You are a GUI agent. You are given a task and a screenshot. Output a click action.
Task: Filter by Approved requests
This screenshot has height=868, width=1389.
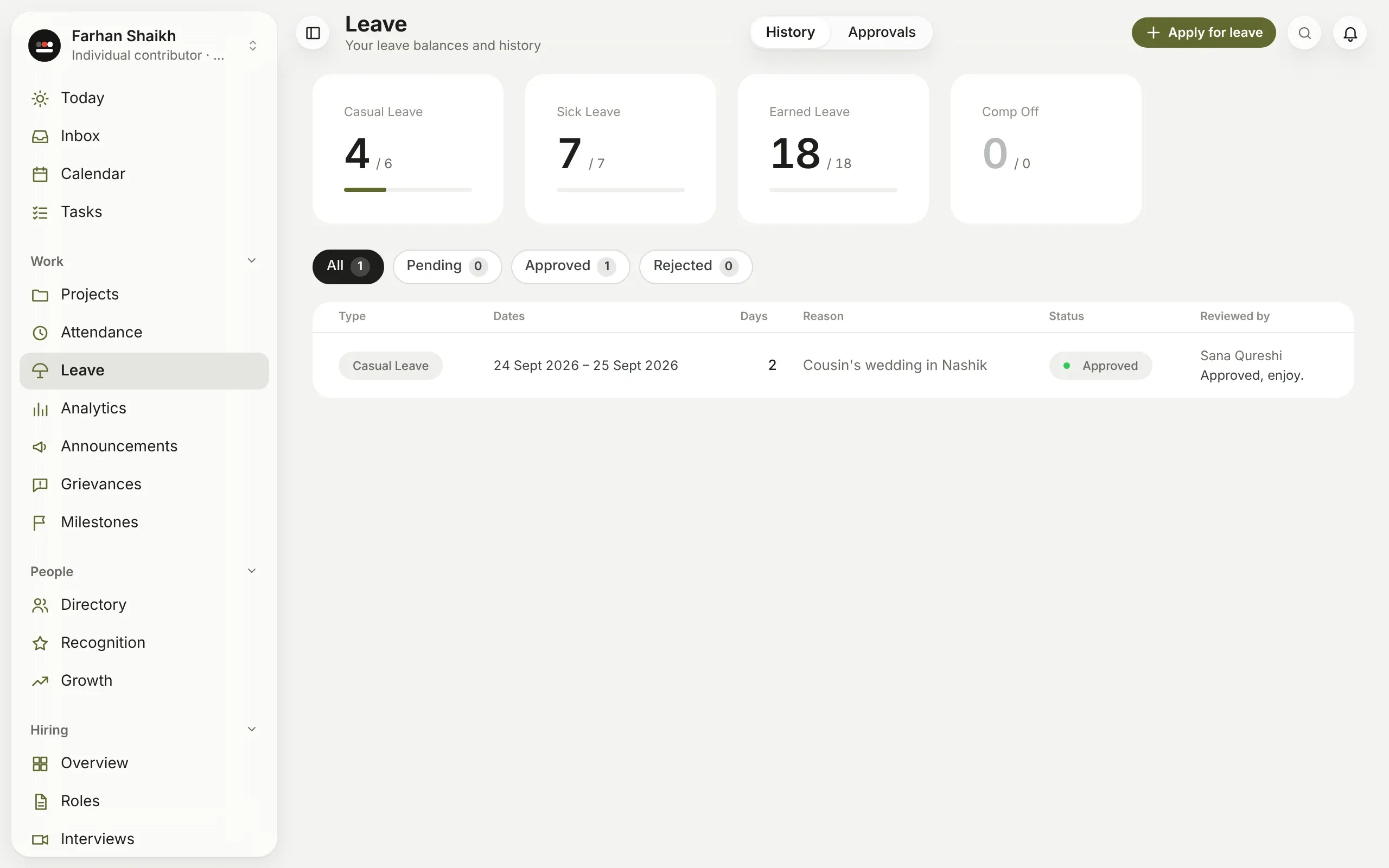tap(571, 266)
